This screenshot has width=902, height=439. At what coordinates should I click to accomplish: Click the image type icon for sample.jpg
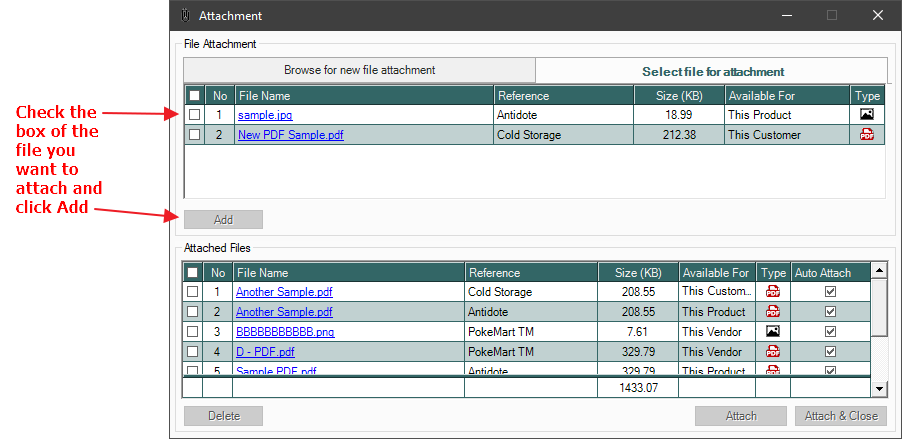[867, 115]
